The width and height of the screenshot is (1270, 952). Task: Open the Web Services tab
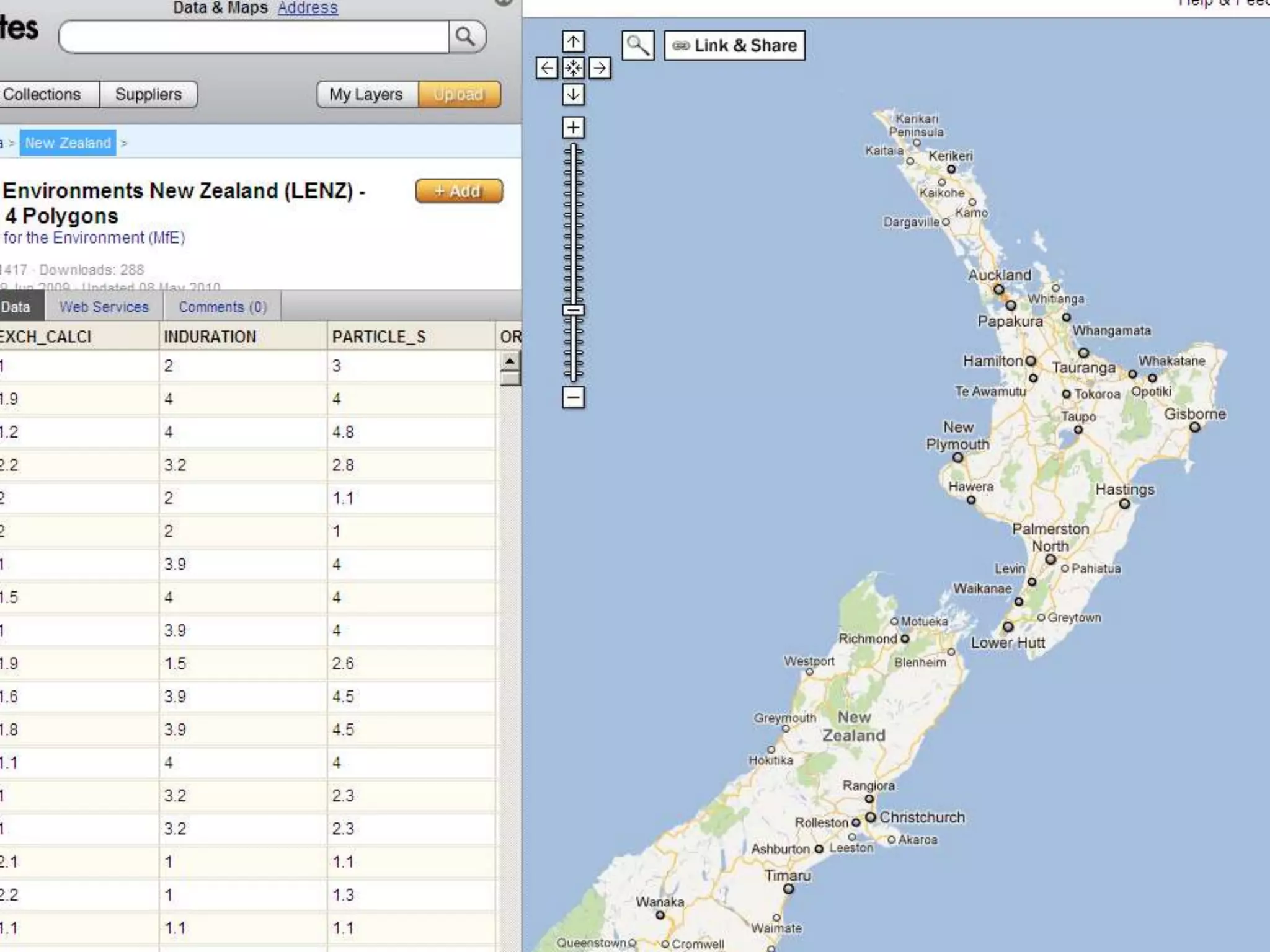pos(104,307)
